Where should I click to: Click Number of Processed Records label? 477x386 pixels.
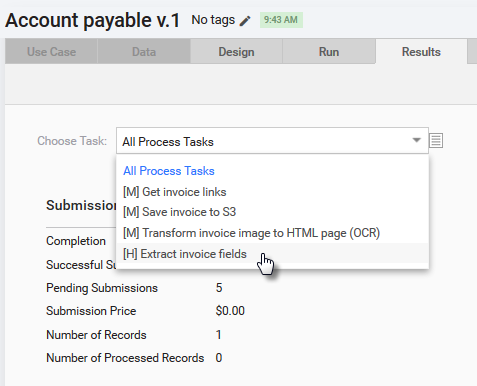pyautogui.click(x=125, y=358)
